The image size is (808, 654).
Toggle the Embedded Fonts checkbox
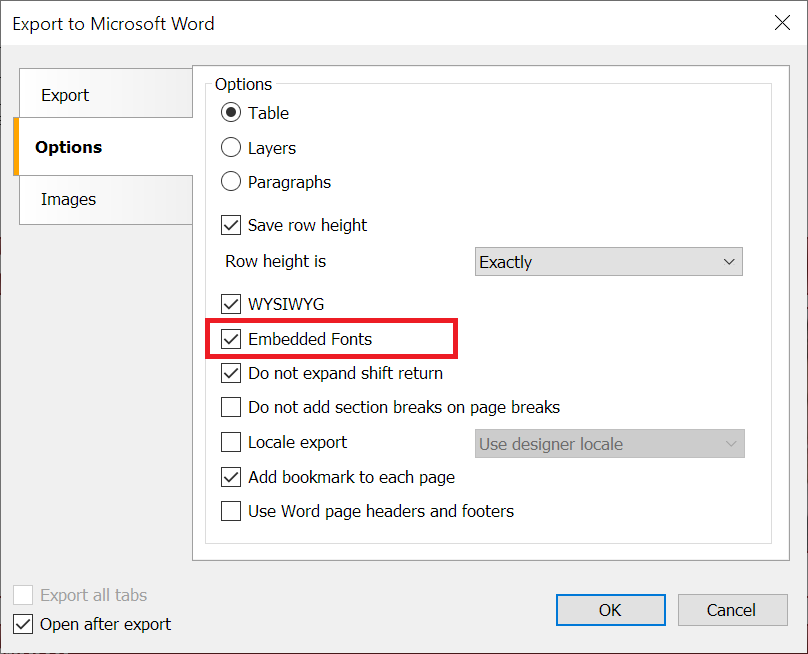(x=231, y=339)
